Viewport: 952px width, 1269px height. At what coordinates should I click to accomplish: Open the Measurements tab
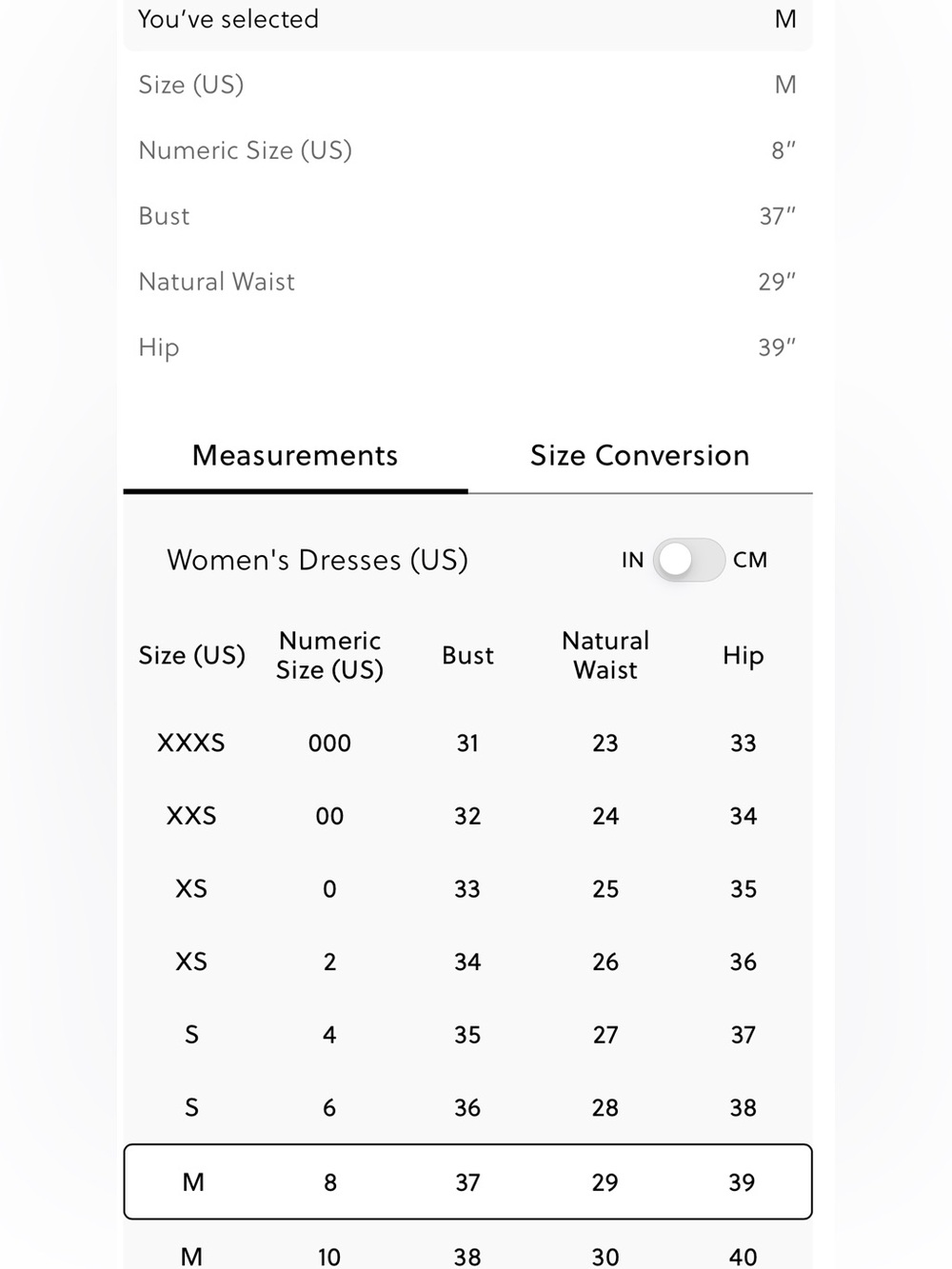[x=295, y=456]
